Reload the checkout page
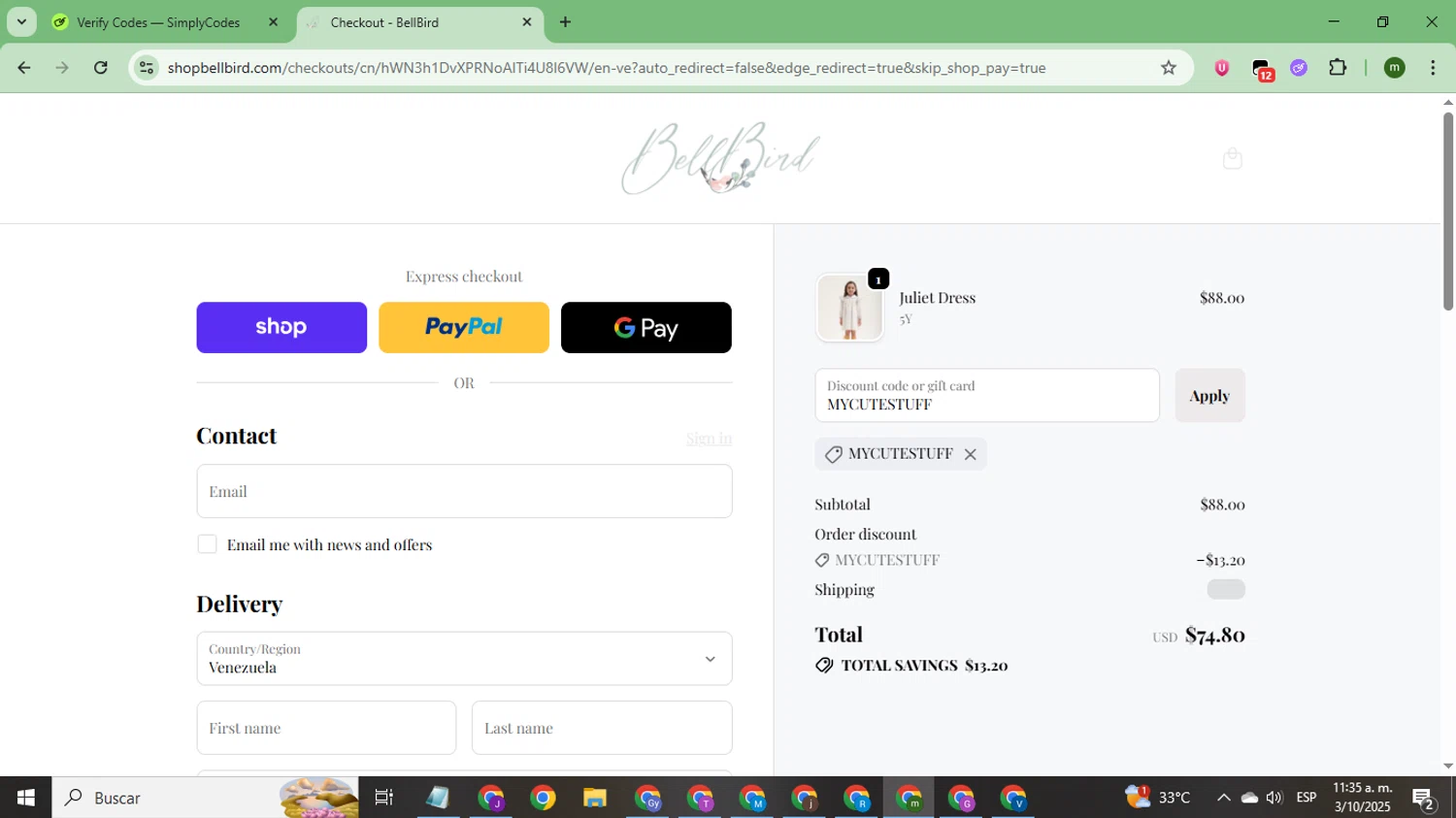Viewport: 1456px width, 818px height. coord(101,68)
